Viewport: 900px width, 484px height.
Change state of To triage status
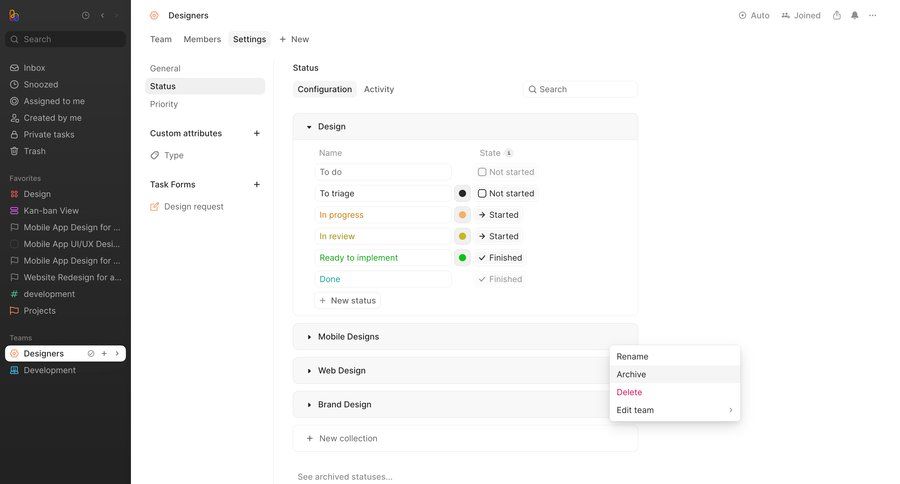pos(506,193)
